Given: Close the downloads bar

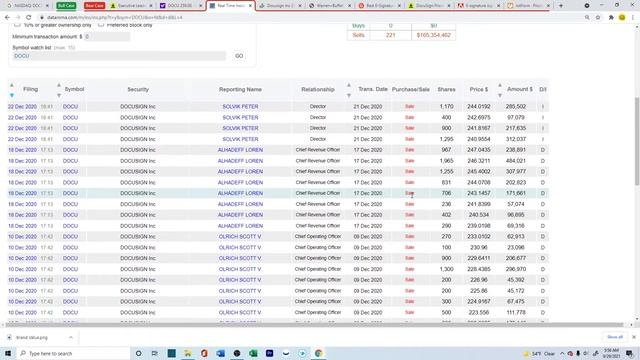Looking at the screenshot, I should click(634, 337).
